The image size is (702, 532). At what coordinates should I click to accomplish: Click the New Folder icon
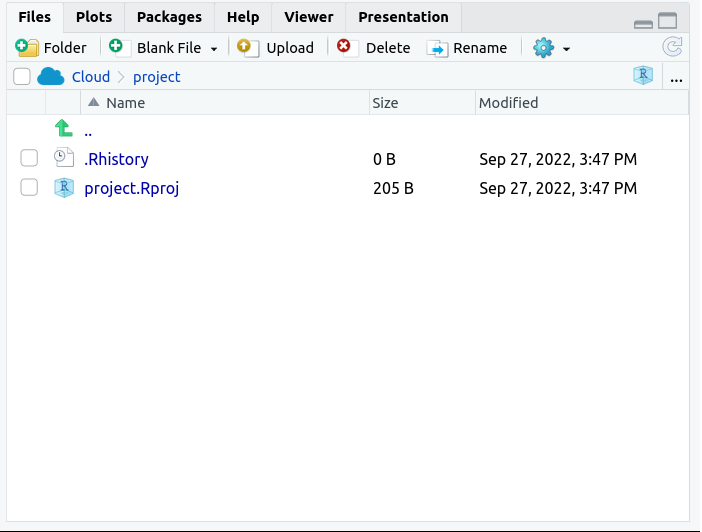[27, 47]
